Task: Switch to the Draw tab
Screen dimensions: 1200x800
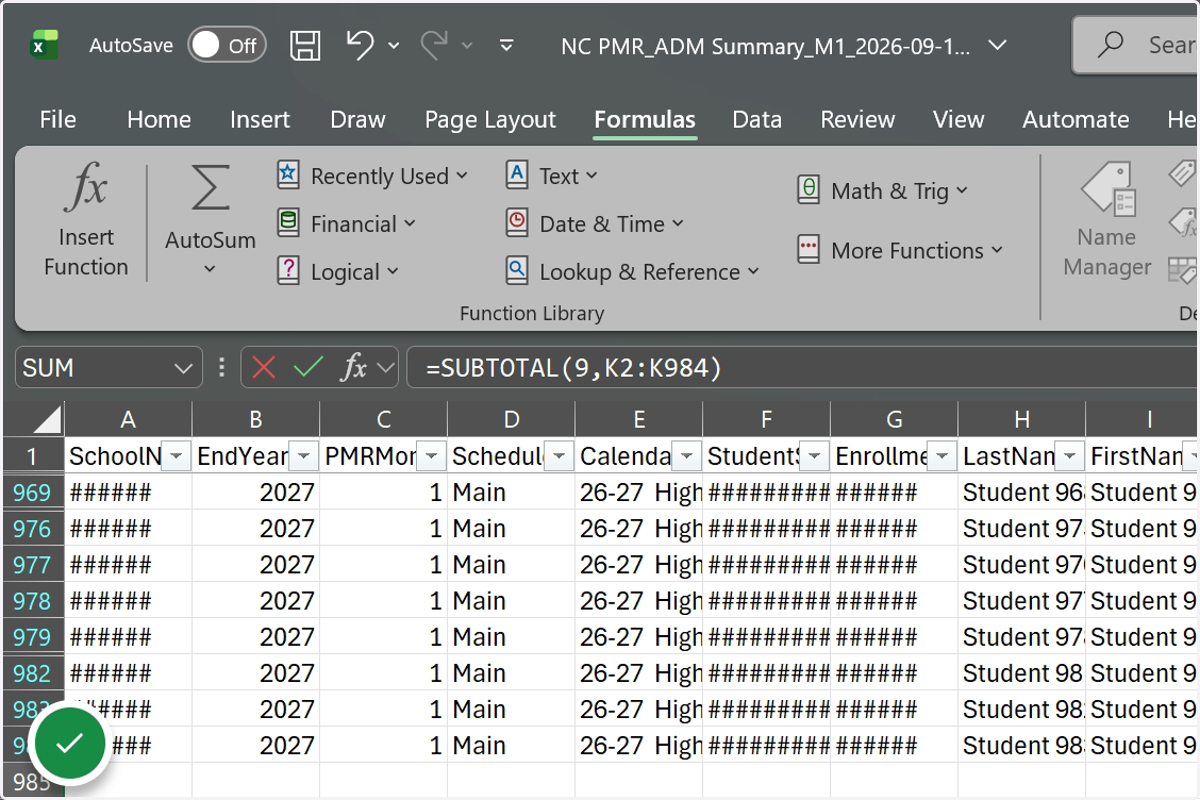Action: pyautogui.click(x=358, y=120)
